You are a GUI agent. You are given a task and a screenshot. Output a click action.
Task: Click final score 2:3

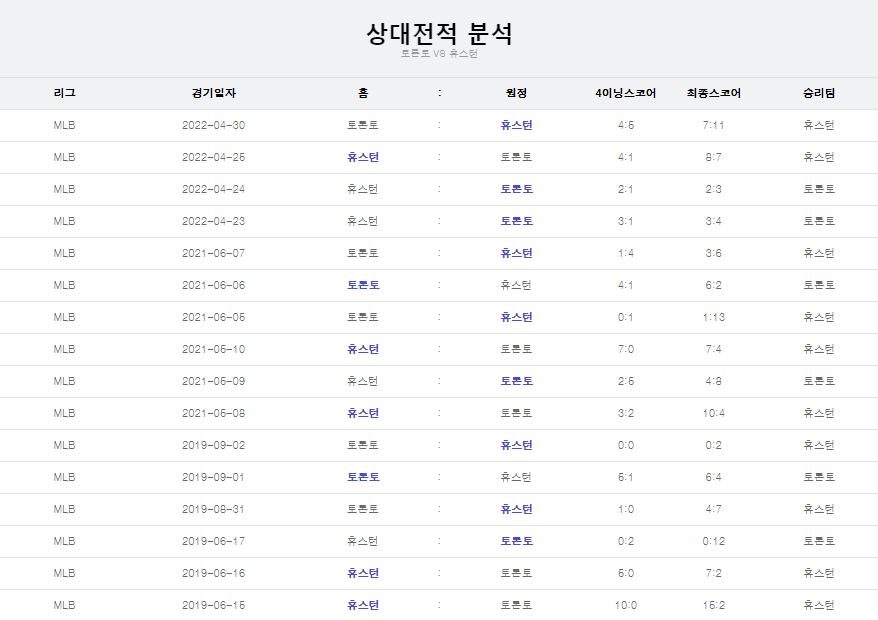713,189
